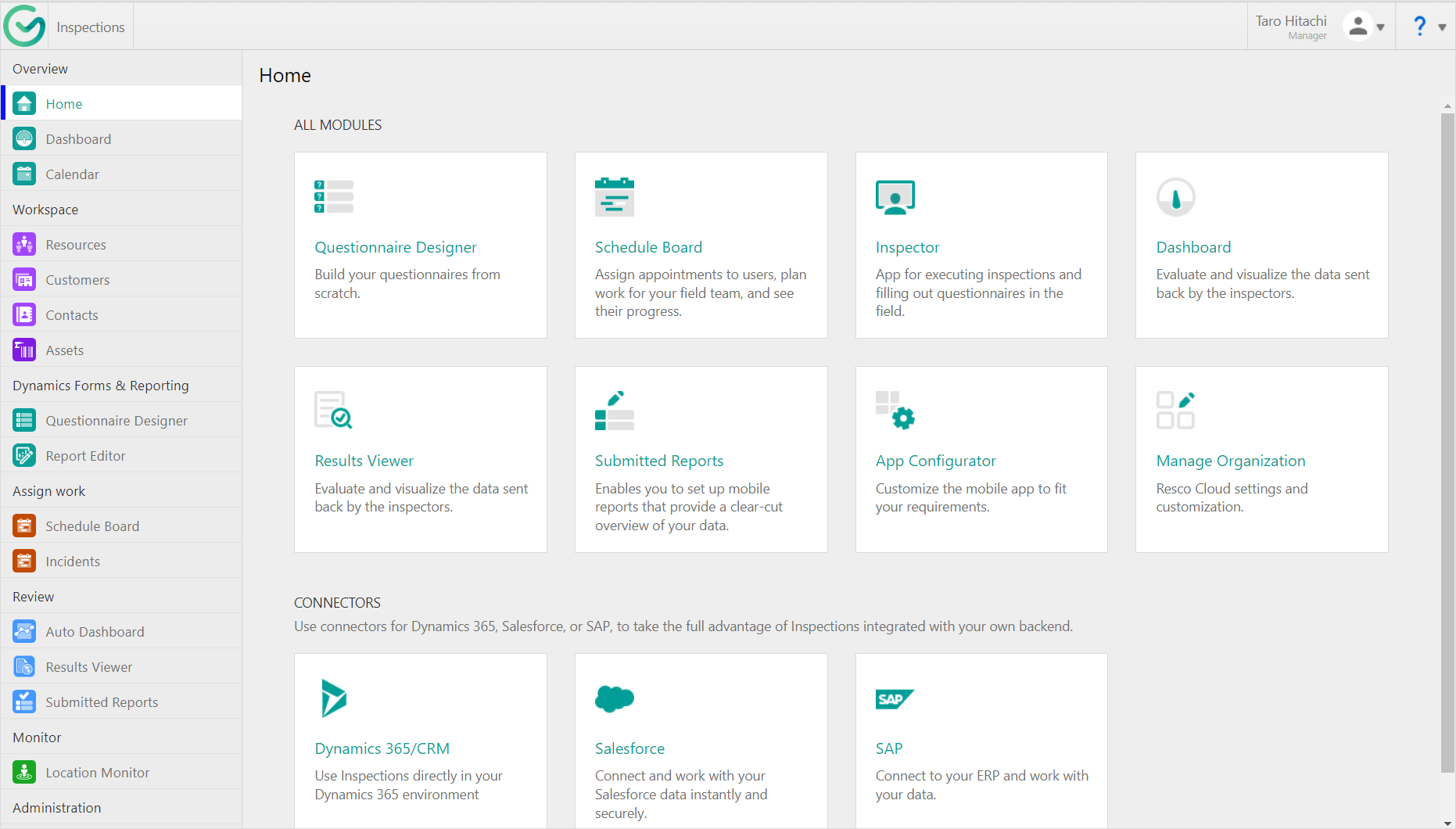Expand the user profile dropdown arrow

point(1381,27)
